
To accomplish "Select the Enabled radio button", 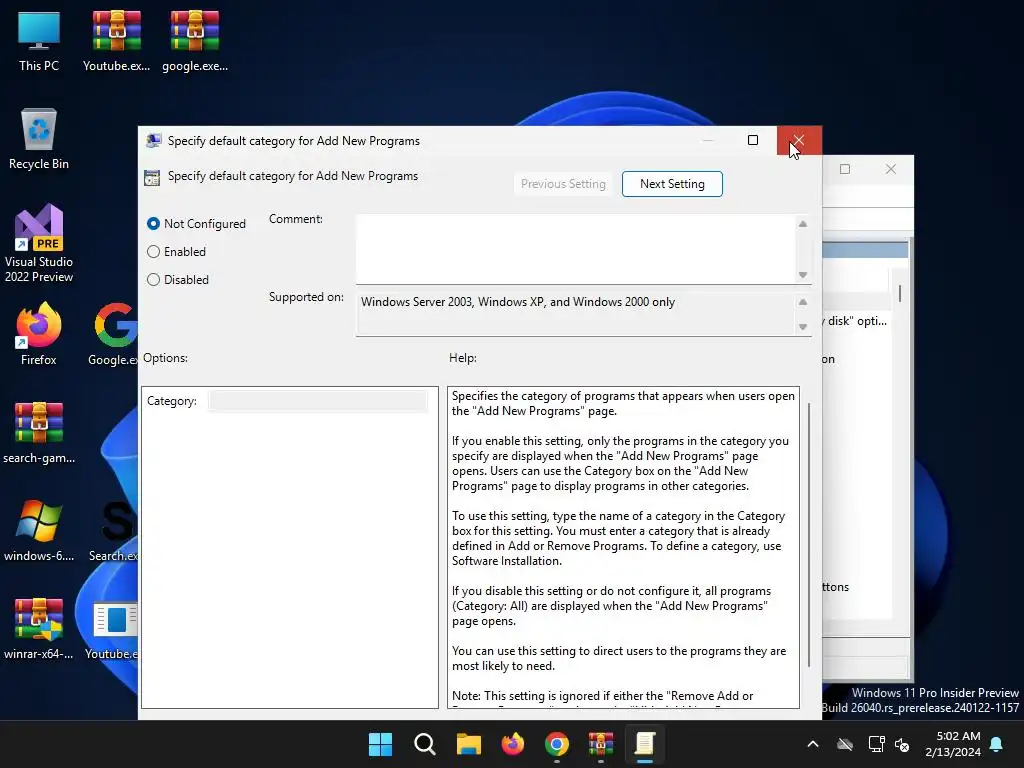I will pos(176,251).
